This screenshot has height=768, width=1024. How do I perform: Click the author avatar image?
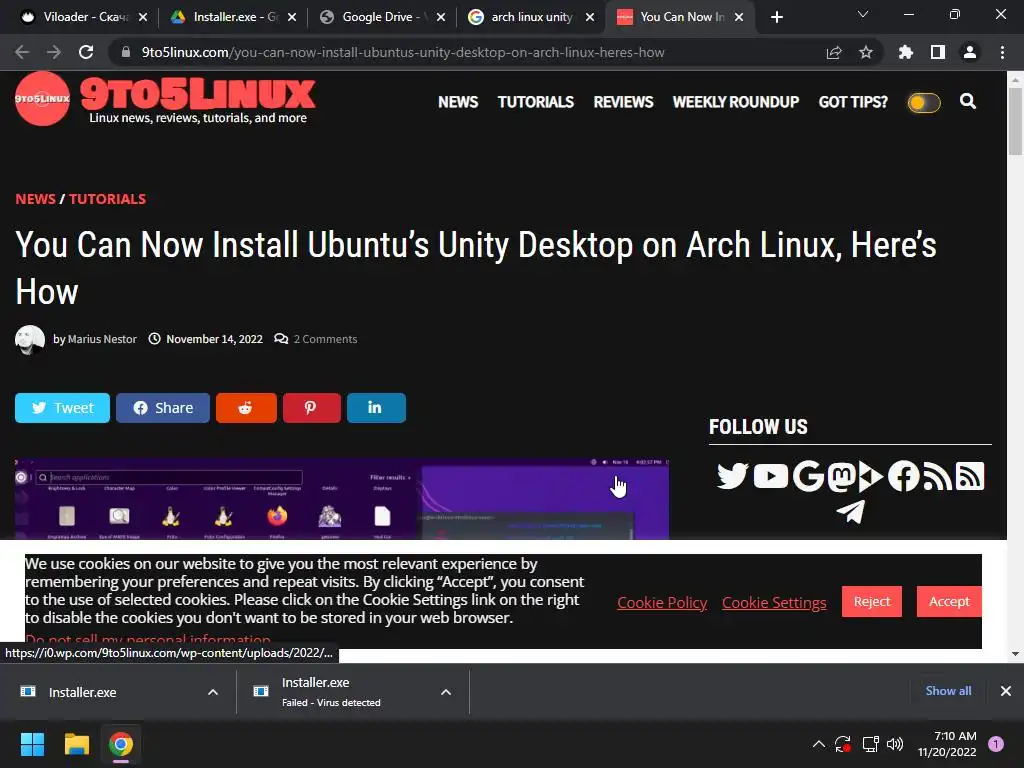[x=30, y=340]
